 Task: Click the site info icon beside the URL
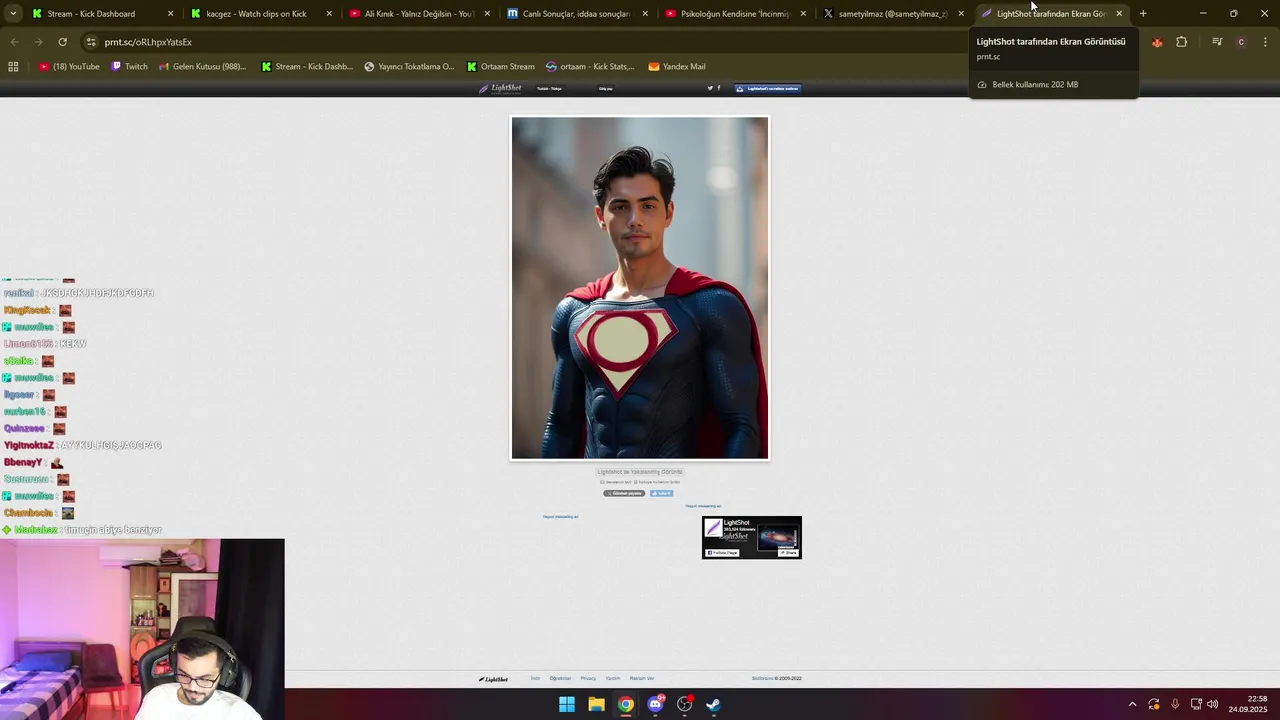90,42
